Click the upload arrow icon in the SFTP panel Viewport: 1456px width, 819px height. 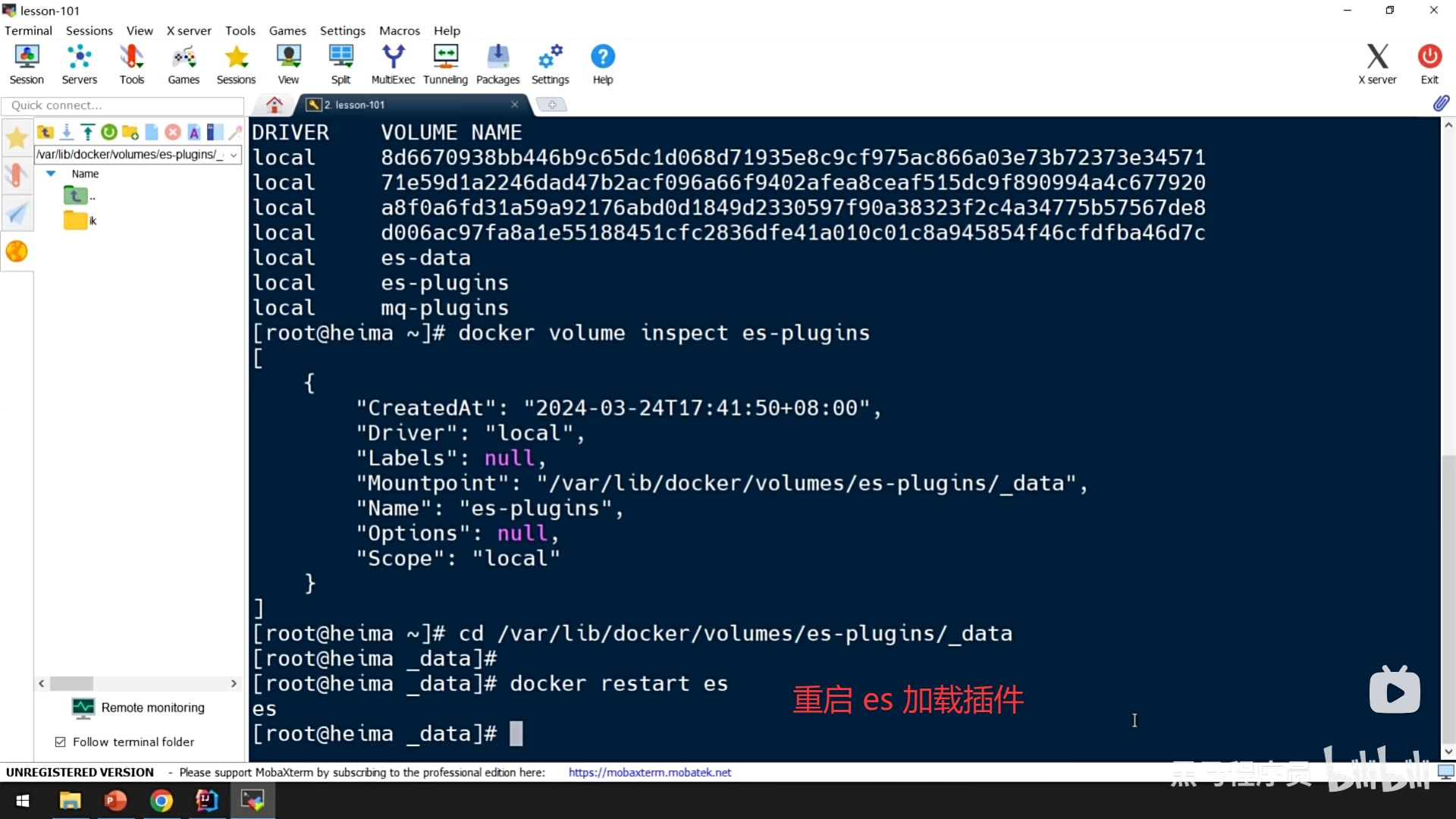(88, 133)
